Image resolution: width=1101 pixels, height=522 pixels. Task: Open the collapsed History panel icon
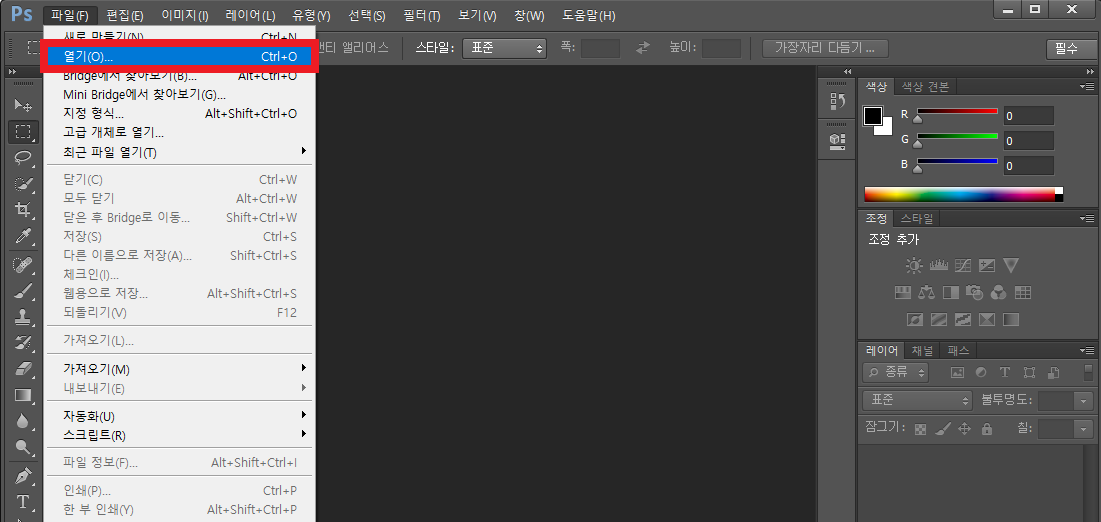pyautogui.click(x=837, y=101)
